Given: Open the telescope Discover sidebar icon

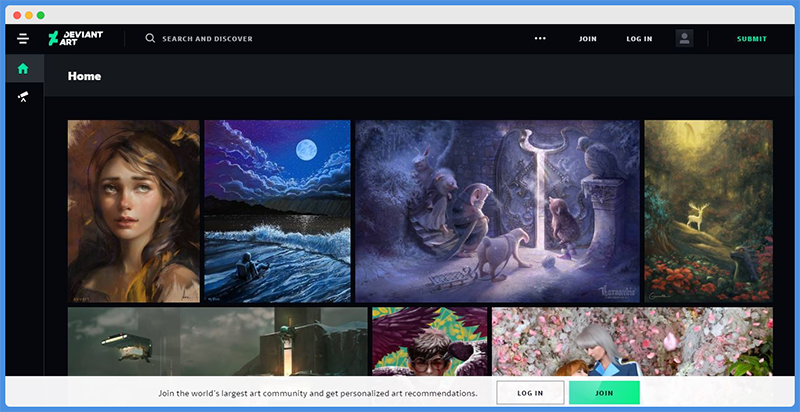Looking at the screenshot, I should click(23, 96).
